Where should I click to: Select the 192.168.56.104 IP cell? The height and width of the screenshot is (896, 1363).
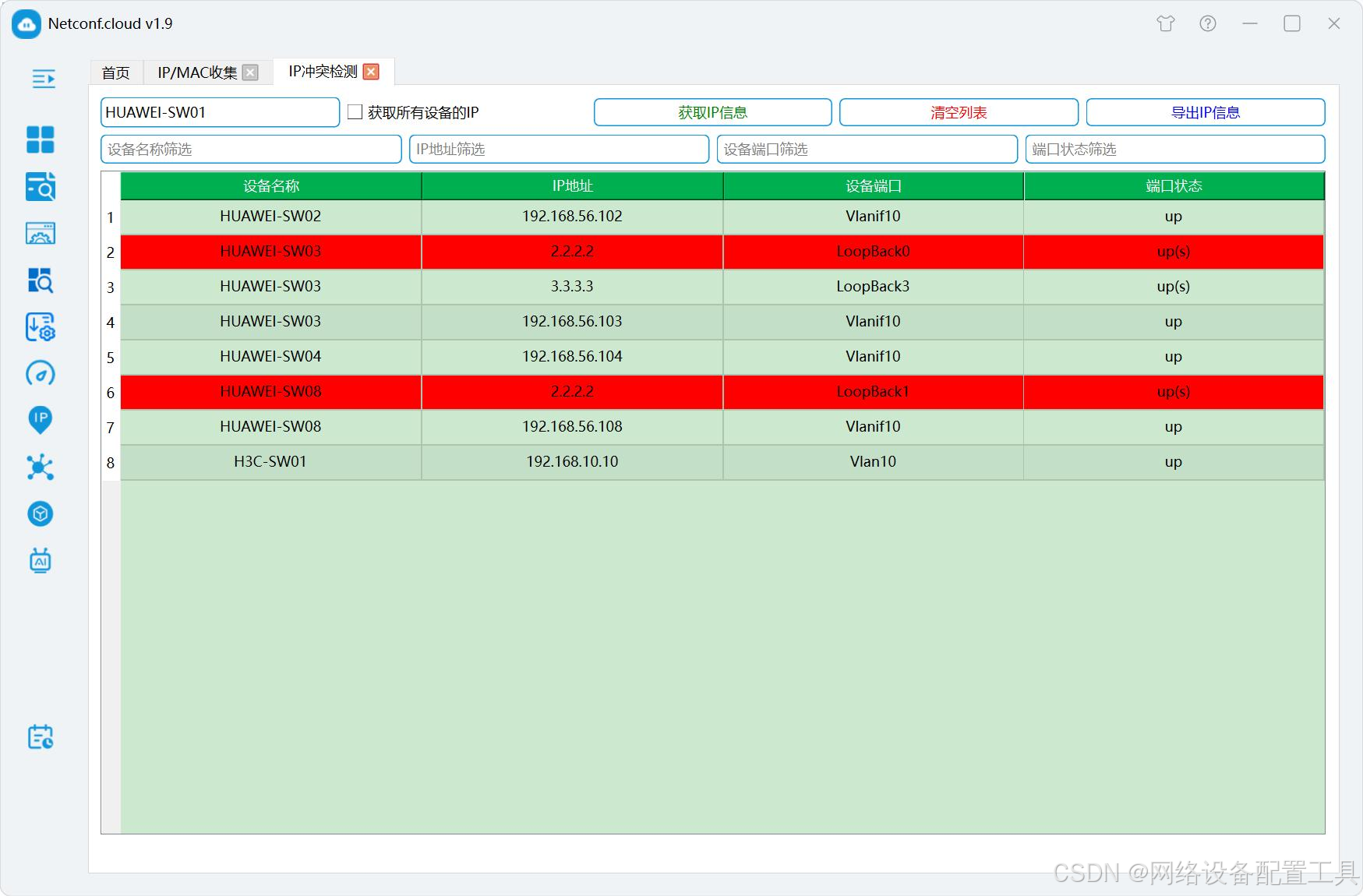coord(573,357)
